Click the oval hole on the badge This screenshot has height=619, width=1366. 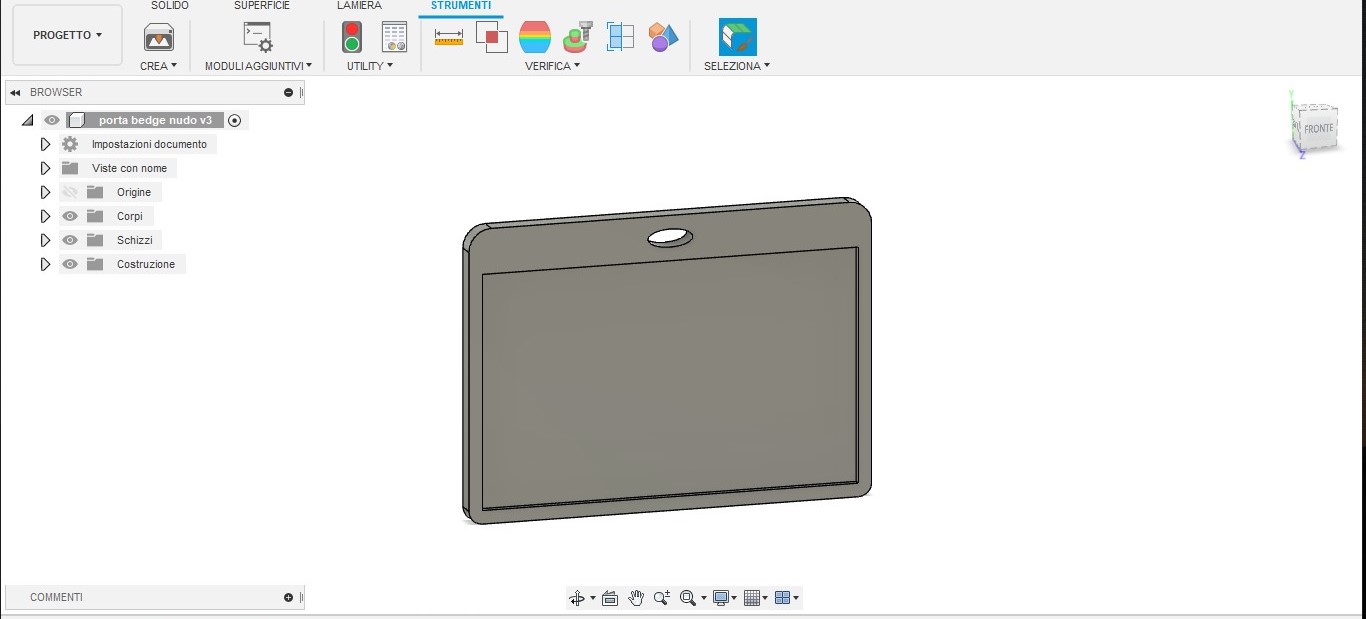click(x=670, y=237)
